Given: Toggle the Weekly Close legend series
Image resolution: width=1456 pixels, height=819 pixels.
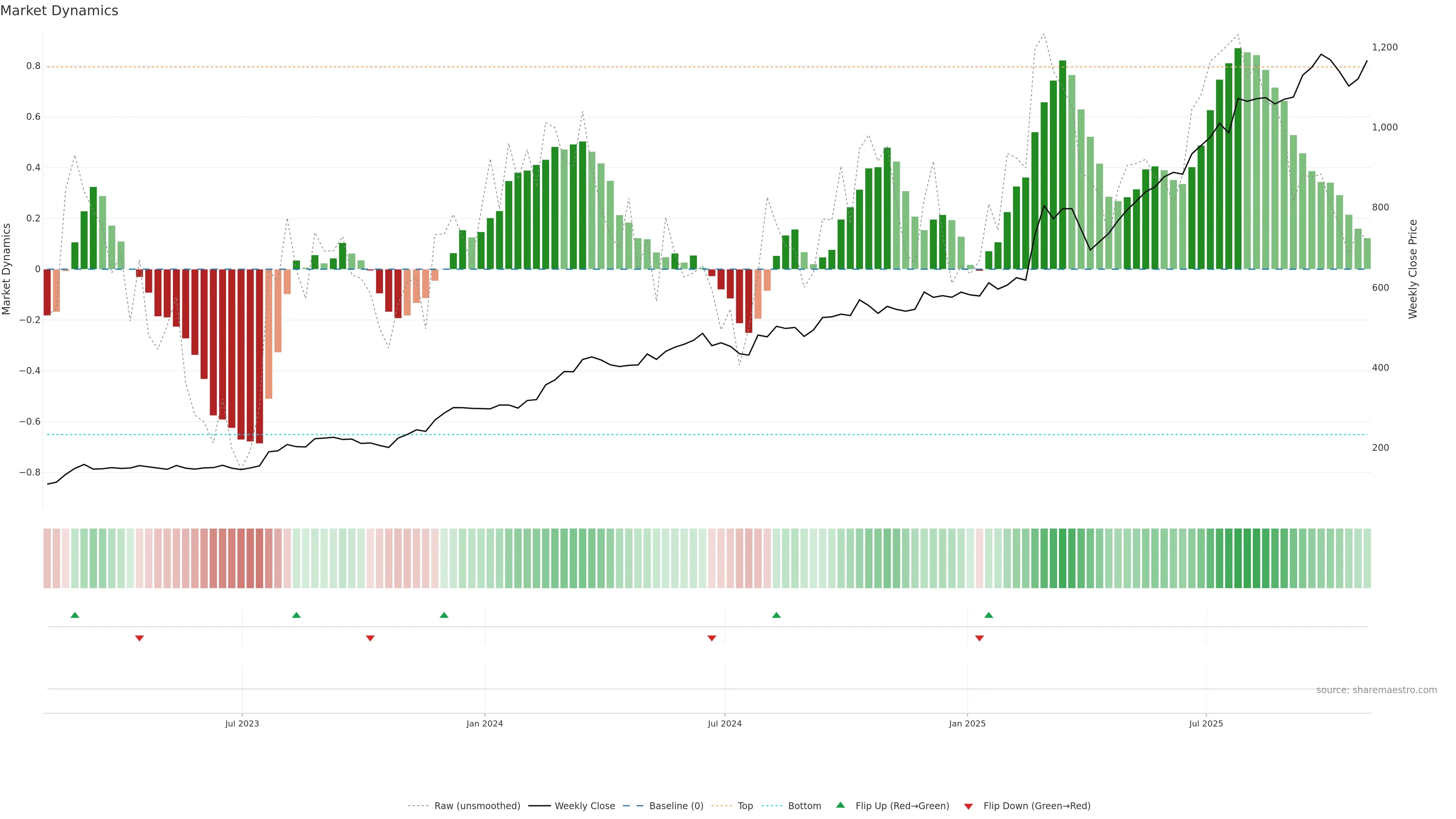Looking at the screenshot, I should coord(584,806).
